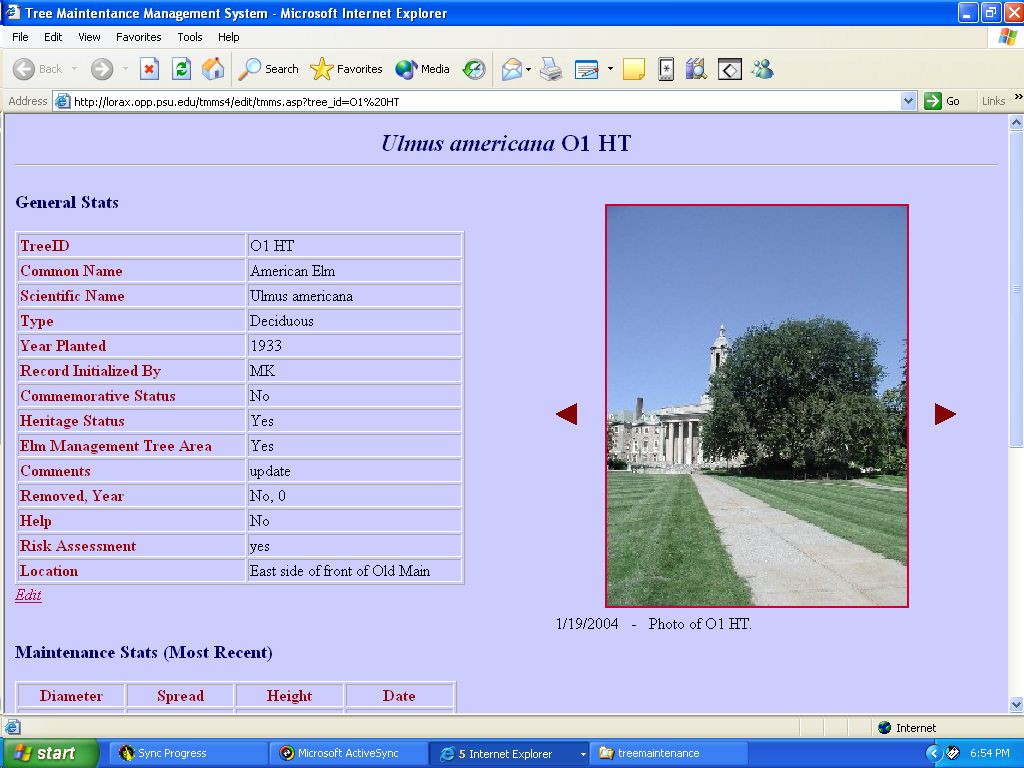Click the asterisk device toolbar icon
This screenshot has height=768, width=1024.
(x=665, y=69)
